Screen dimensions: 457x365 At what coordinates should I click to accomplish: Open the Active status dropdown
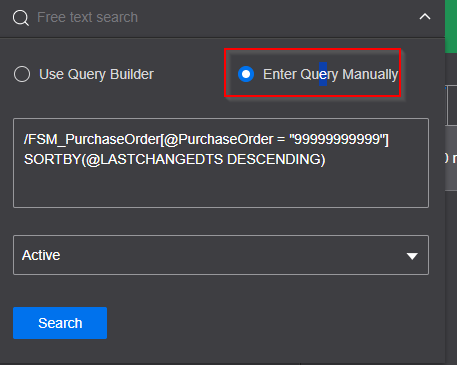point(221,255)
